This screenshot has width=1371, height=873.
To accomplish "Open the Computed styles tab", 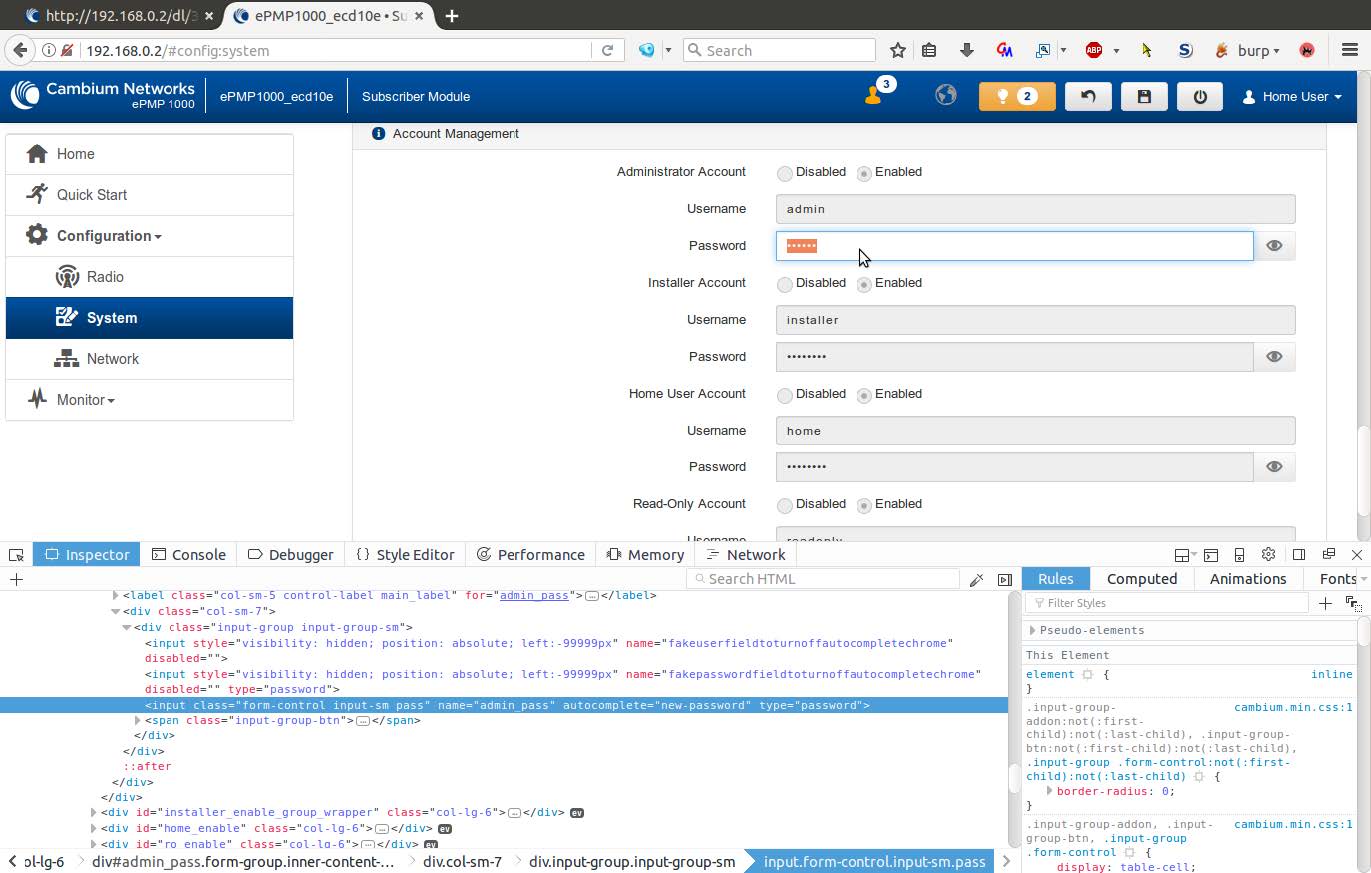I will pos(1141,579).
